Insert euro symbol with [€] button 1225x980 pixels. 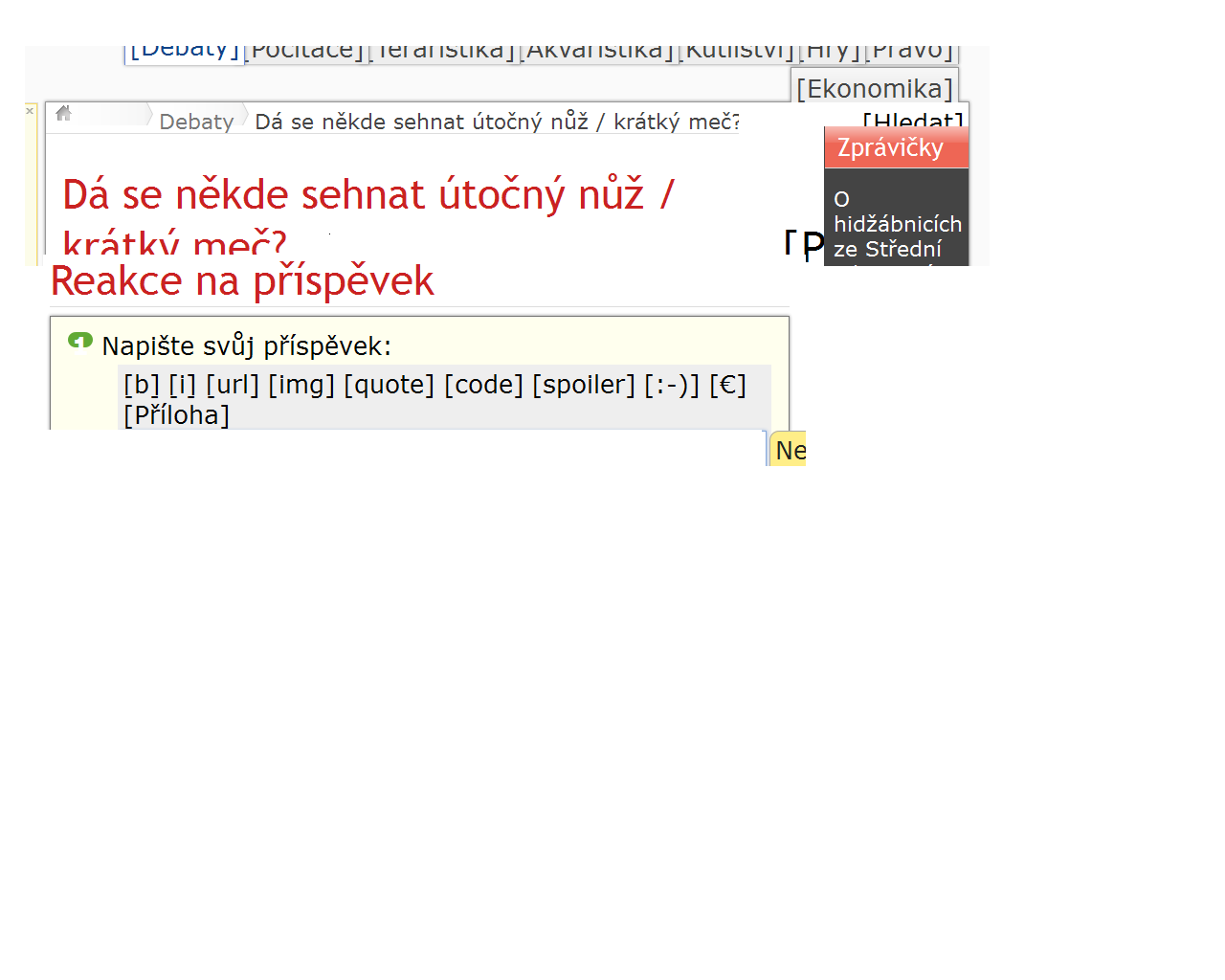point(727,385)
